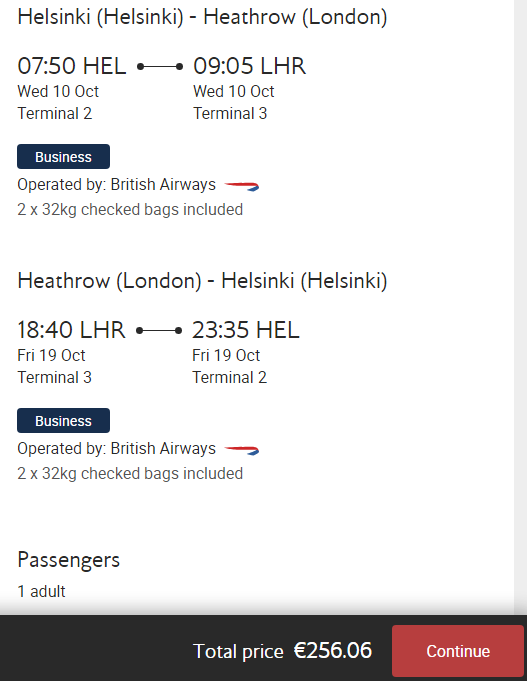Select the Business badge for the return flight

pos(63,420)
